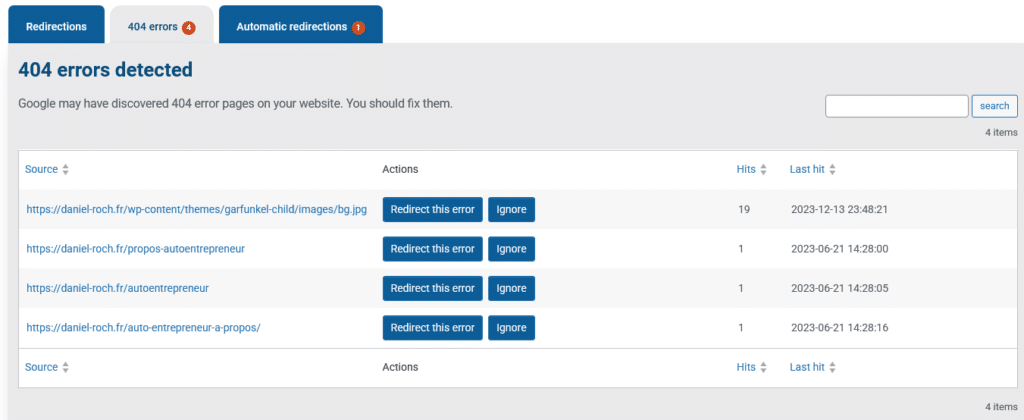Viewport: 1024px width, 420px height.
Task: Open the bg.jpg 404 source link
Action: 197,210
